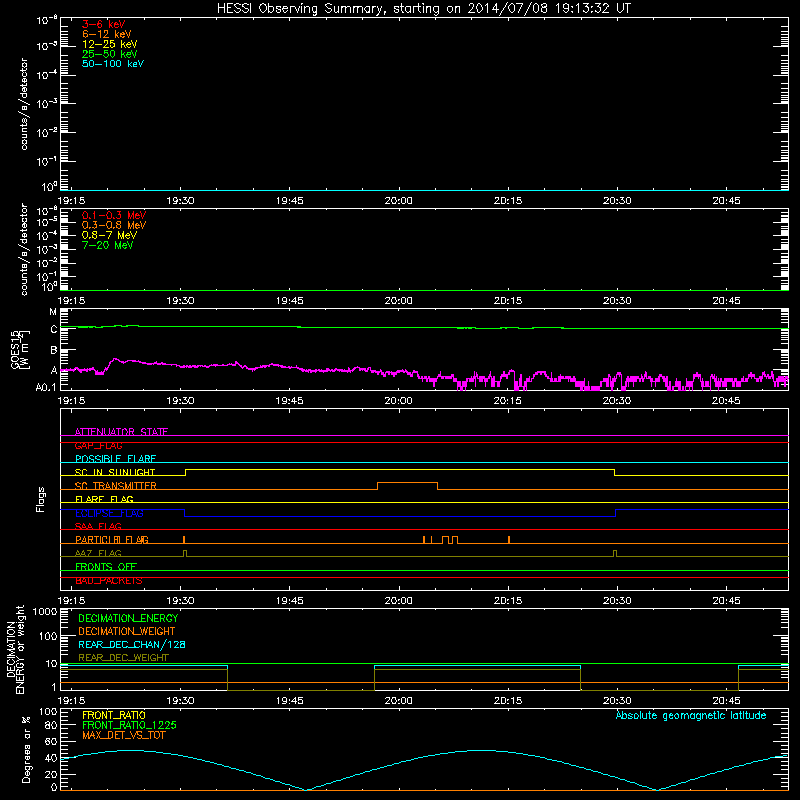Viewport: 800px width, 800px height.
Task: Click the 20:45 tick label under top panel
Action: (x=726, y=201)
